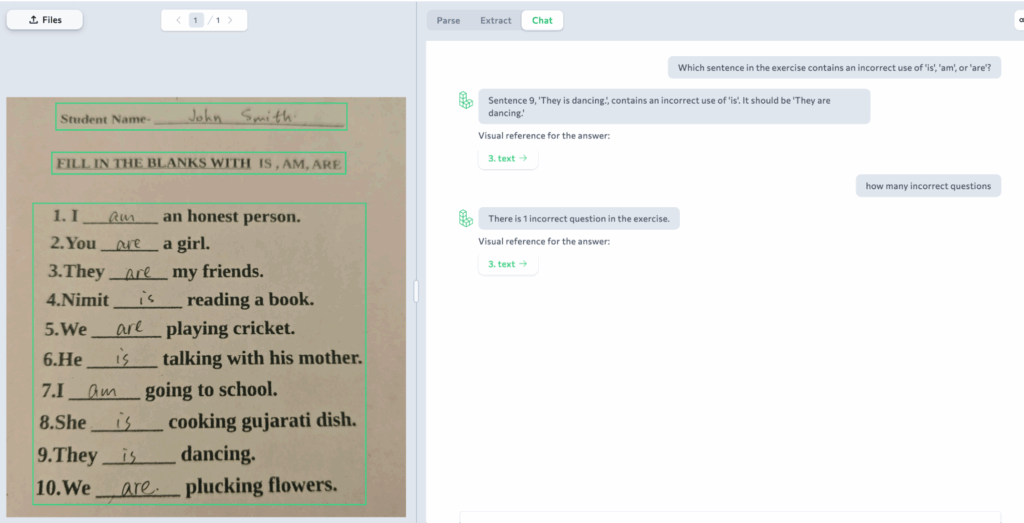Go to the next page using right chevron

point(230,20)
